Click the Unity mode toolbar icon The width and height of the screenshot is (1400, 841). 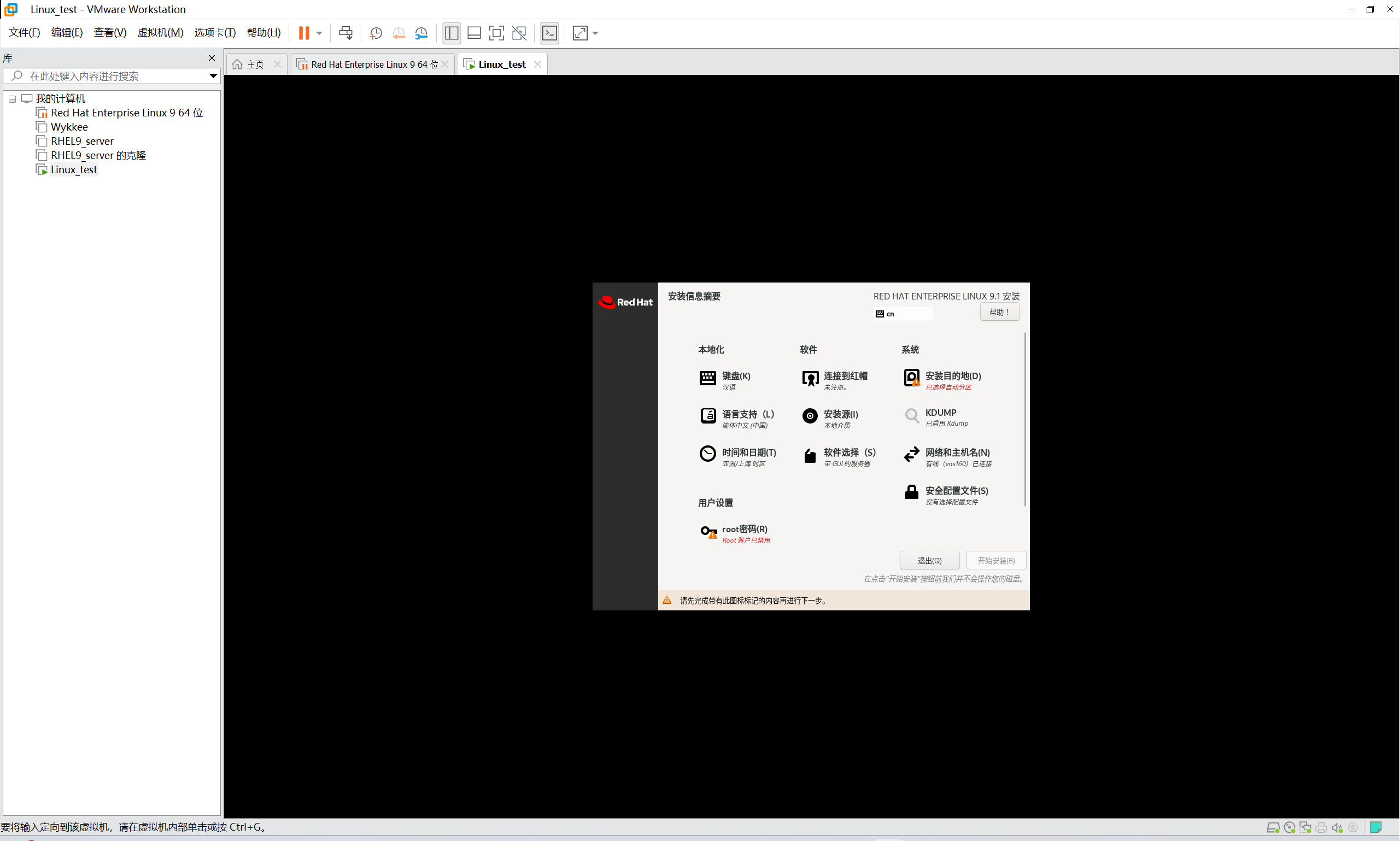519,33
